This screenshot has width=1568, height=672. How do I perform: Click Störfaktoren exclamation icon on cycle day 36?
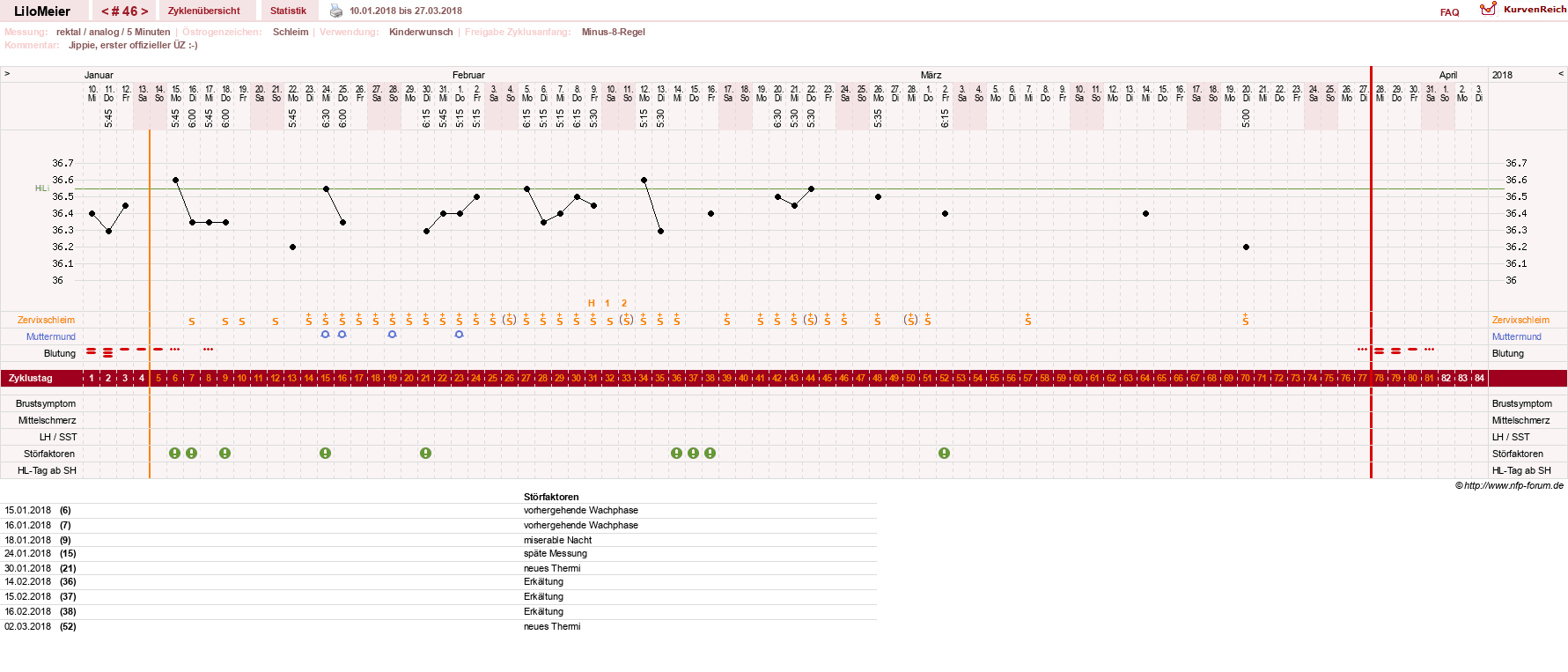[x=677, y=453]
